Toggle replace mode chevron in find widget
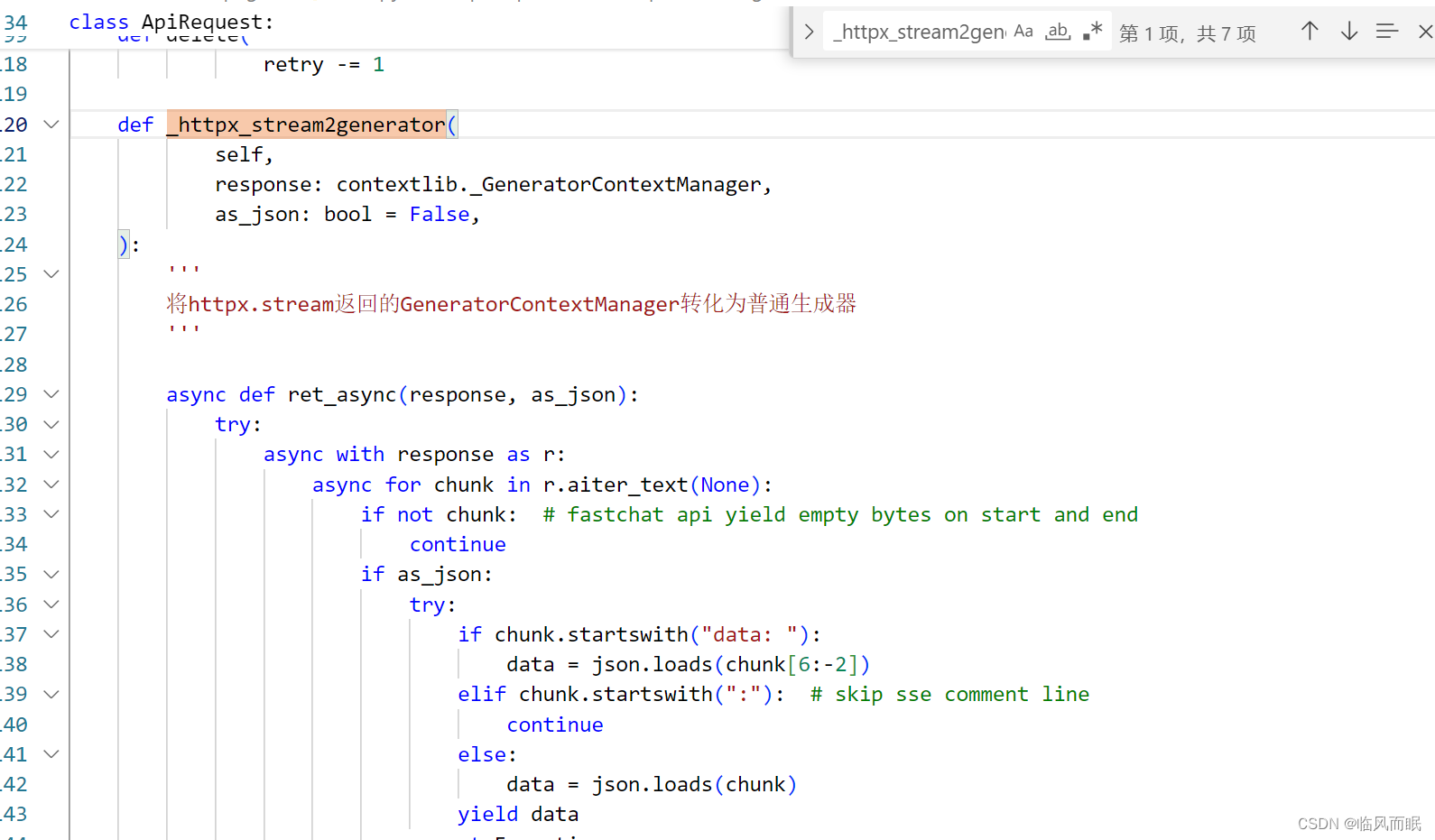The image size is (1435, 840). [x=809, y=32]
